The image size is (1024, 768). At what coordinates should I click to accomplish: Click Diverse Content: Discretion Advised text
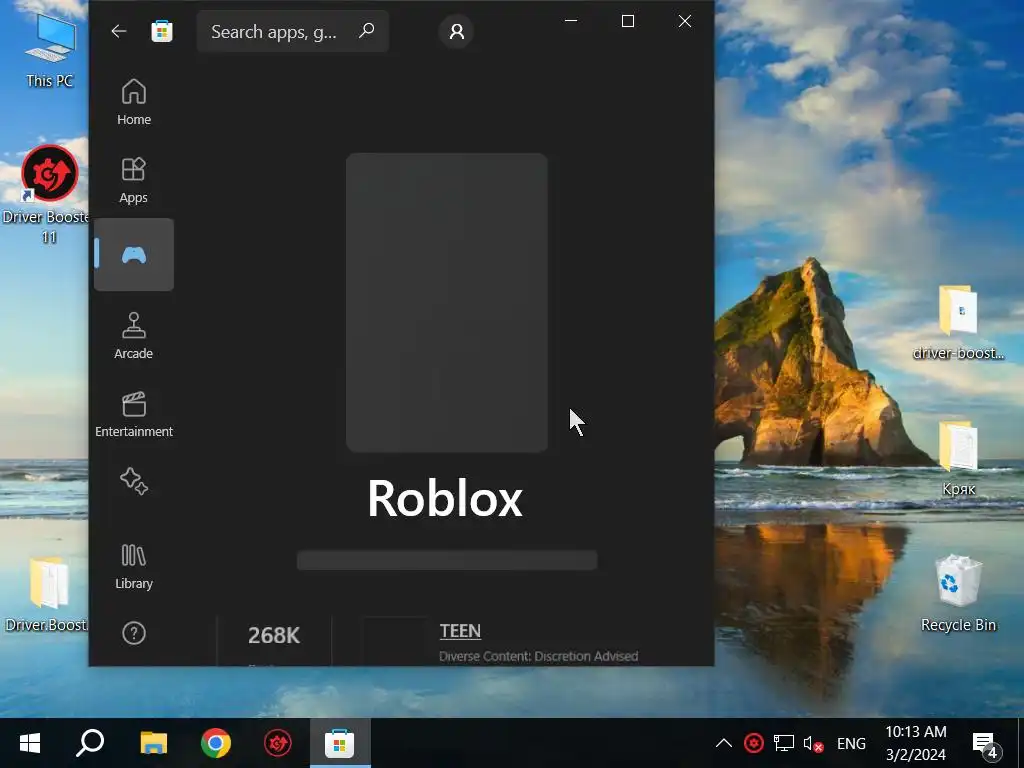point(539,656)
